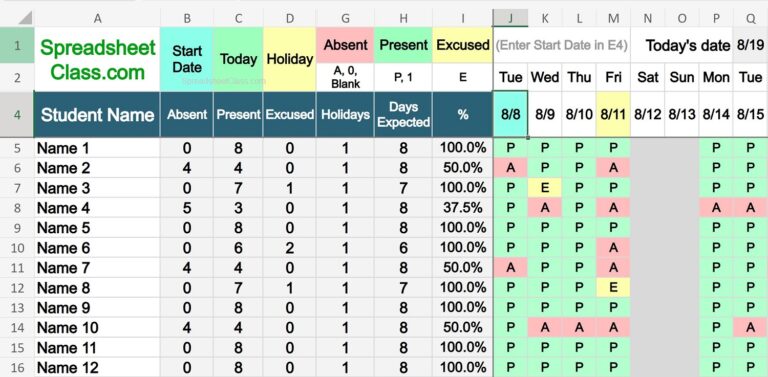Click row 4 header number

coord(17,114)
